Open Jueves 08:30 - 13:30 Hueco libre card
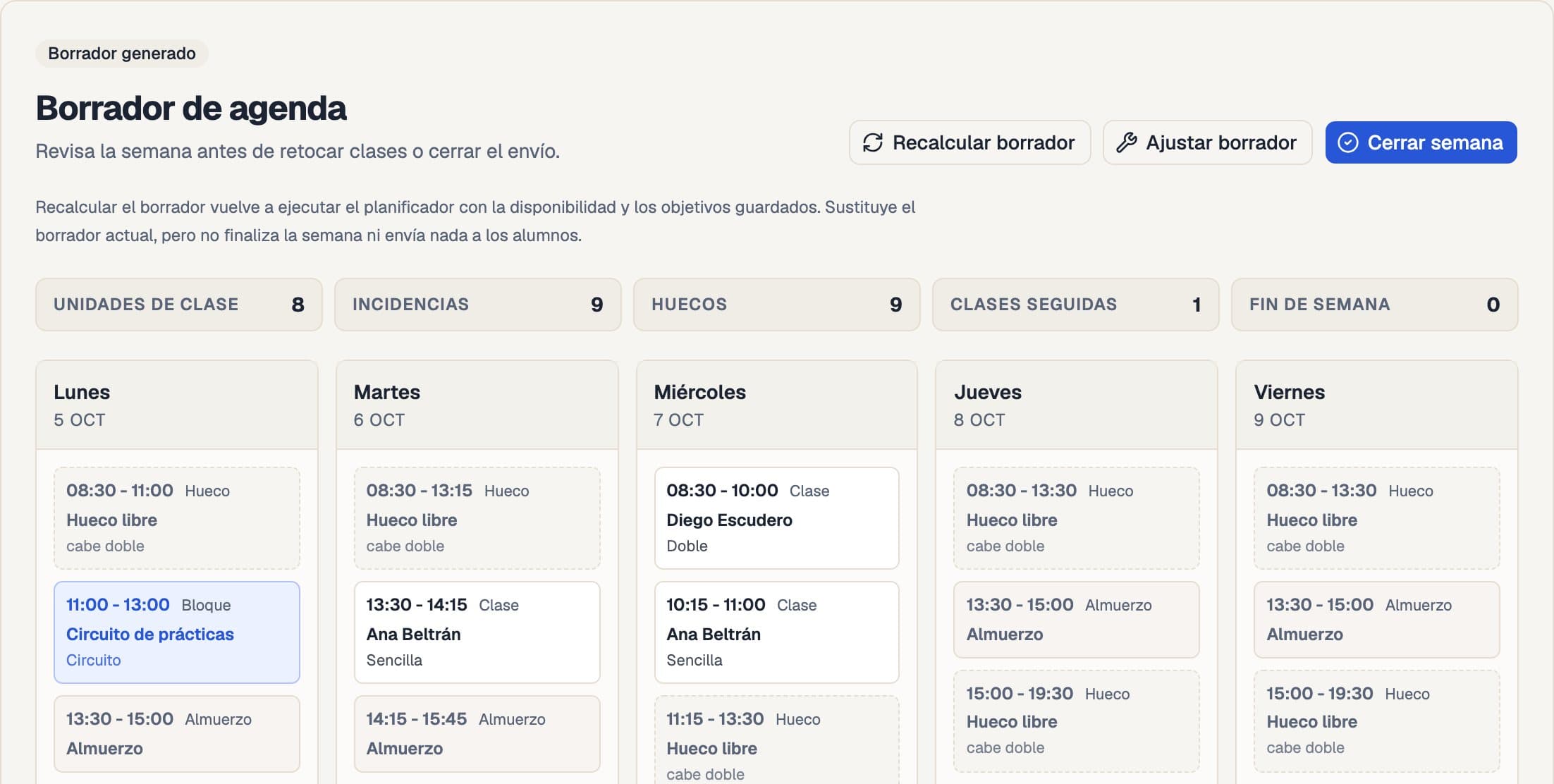Image resolution: width=1554 pixels, height=784 pixels. click(x=1077, y=518)
